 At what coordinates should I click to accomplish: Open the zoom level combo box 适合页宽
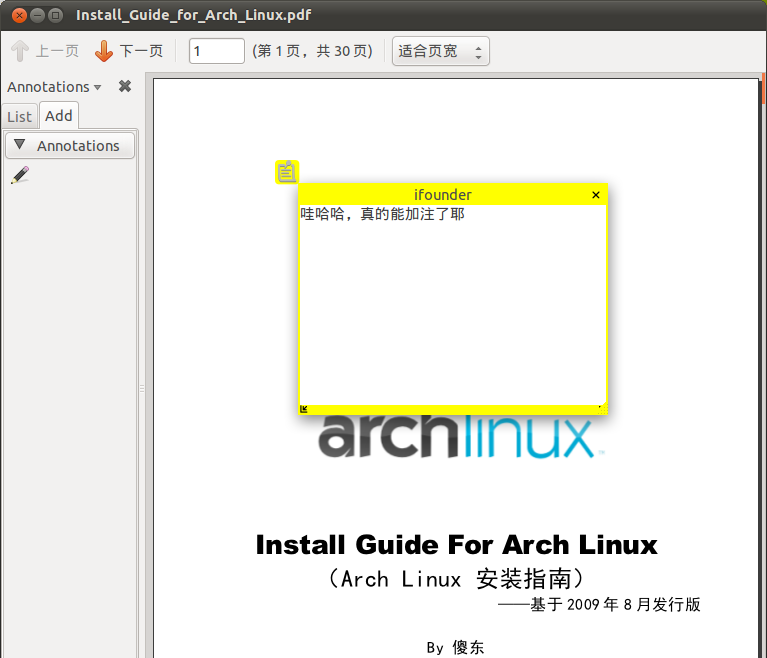click(440, 51)
